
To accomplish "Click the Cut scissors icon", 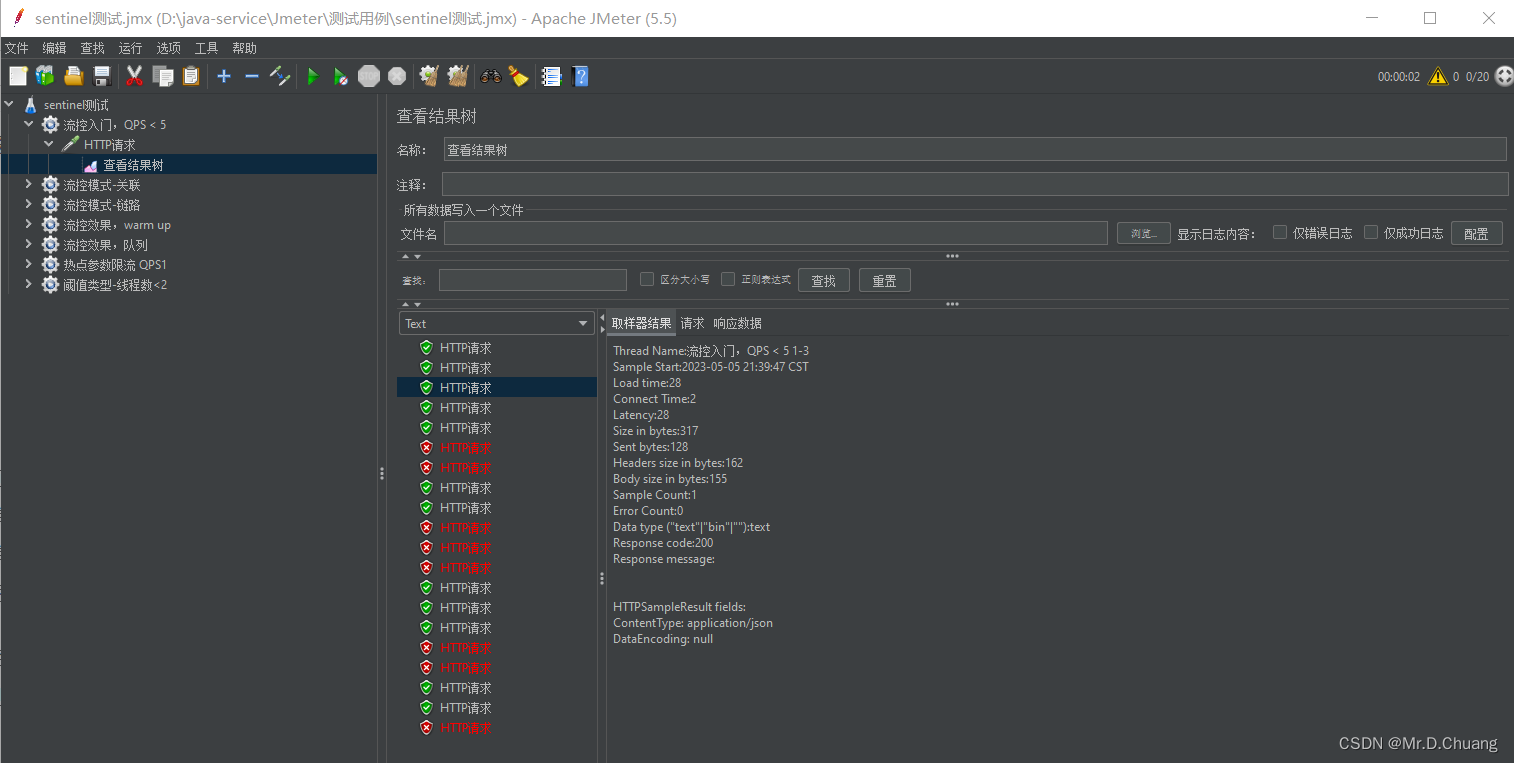I will [x=135, y=76].
